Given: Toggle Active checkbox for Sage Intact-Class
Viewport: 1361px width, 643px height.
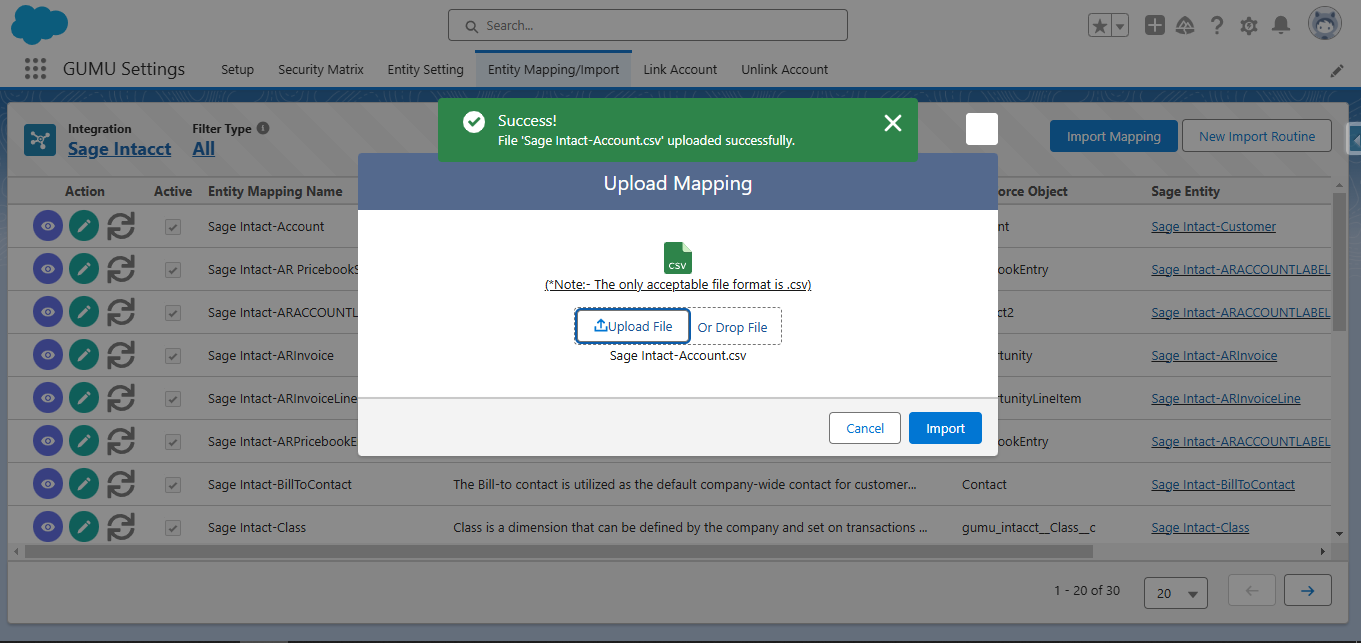Looking at the screenshot, I should (x=173, y=528).
